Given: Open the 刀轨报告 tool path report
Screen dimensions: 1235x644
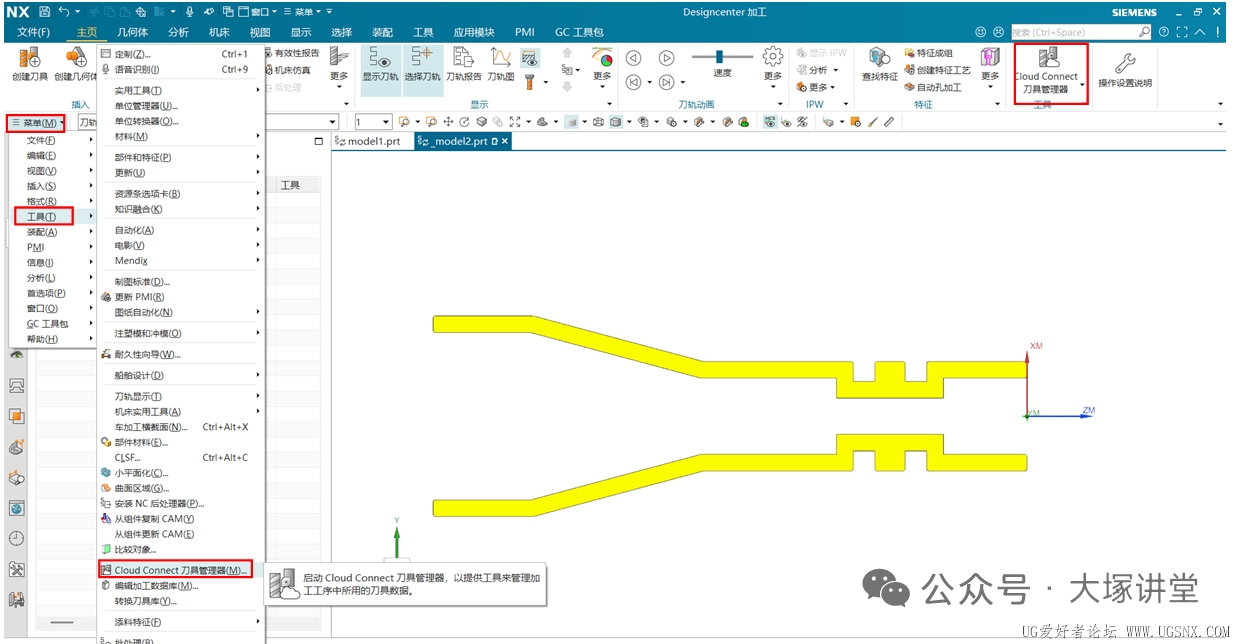Looking at the screenshot, I should click(x=463, y=64).
